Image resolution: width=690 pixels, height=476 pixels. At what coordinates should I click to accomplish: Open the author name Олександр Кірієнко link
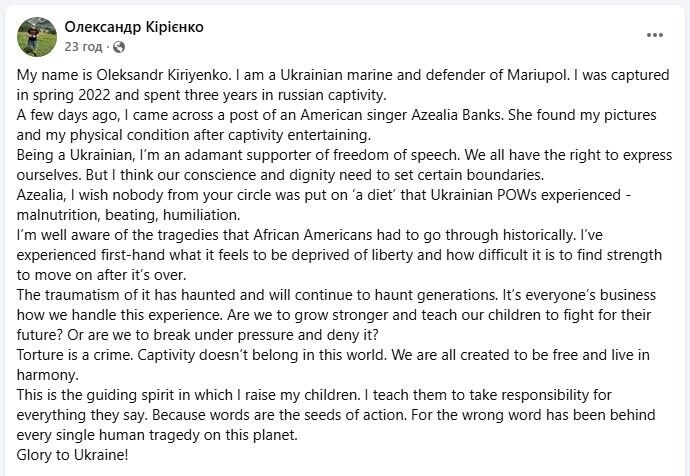point(134,27)
